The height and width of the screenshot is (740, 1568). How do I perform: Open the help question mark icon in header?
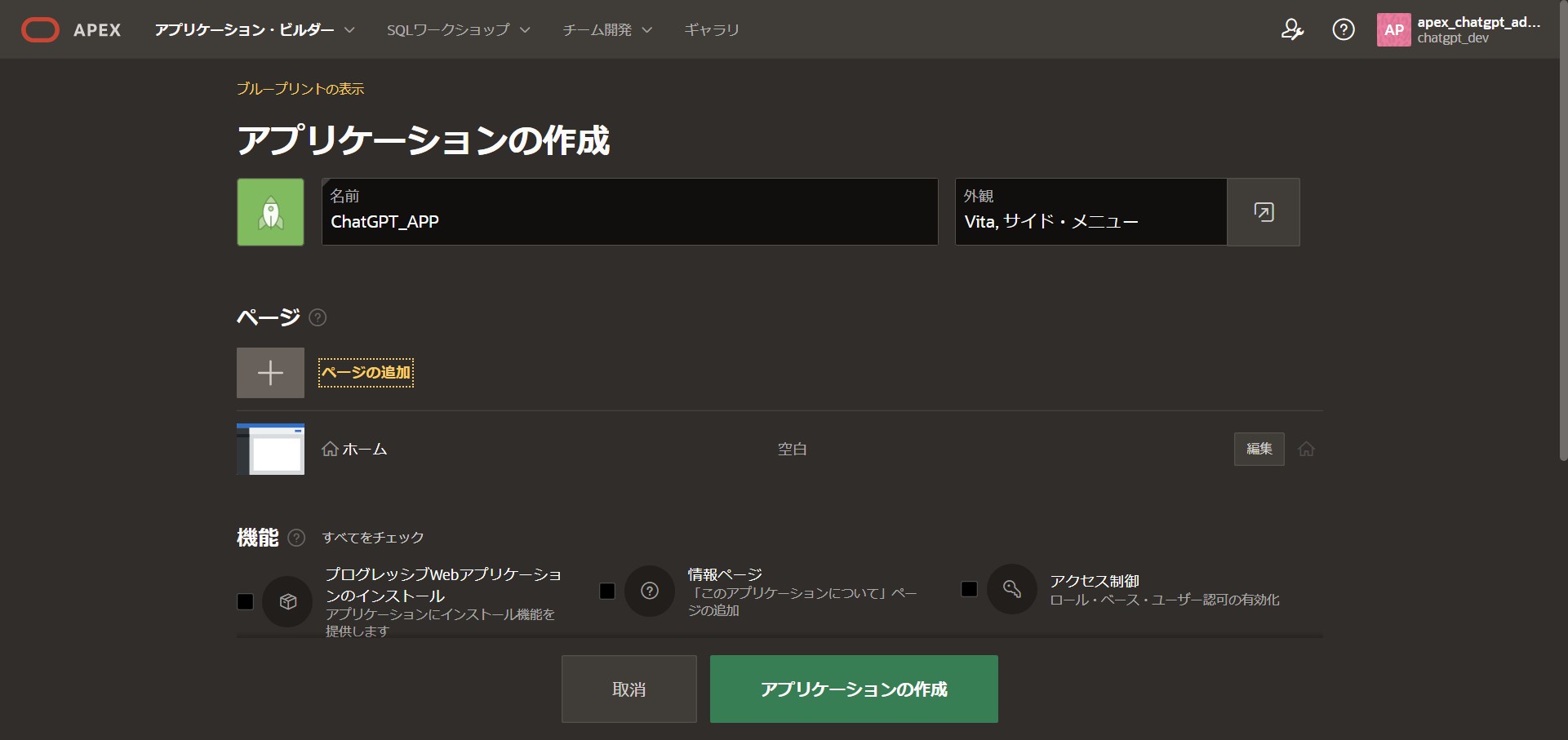point(1344,30)
